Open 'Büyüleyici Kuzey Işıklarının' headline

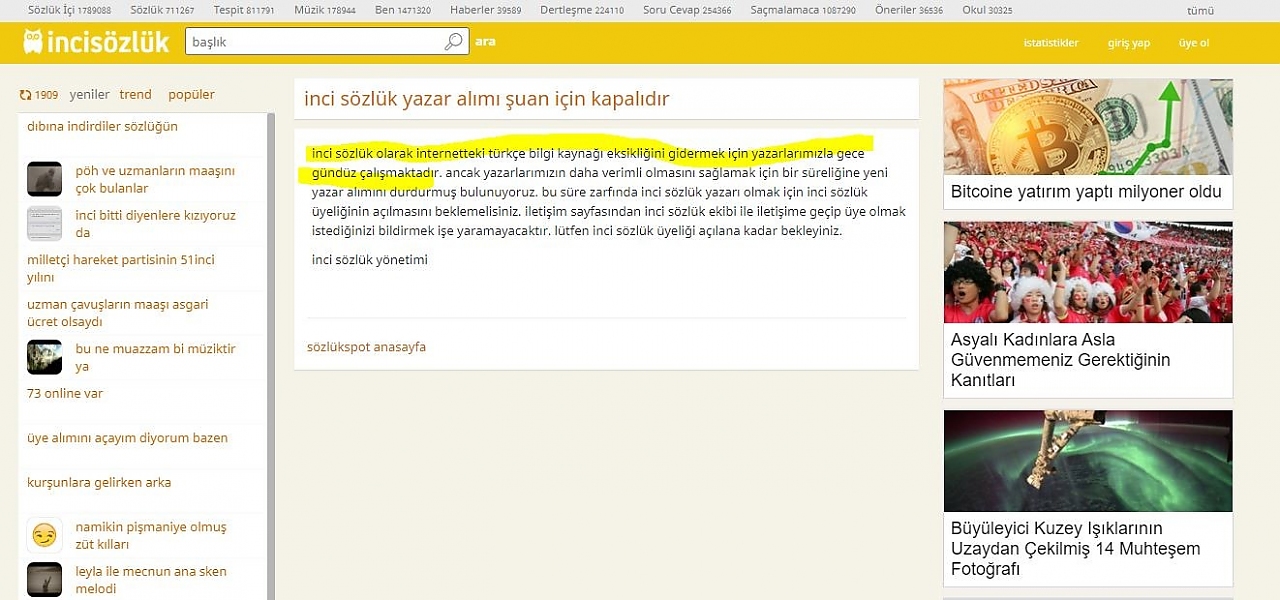tap(1075, 549)
